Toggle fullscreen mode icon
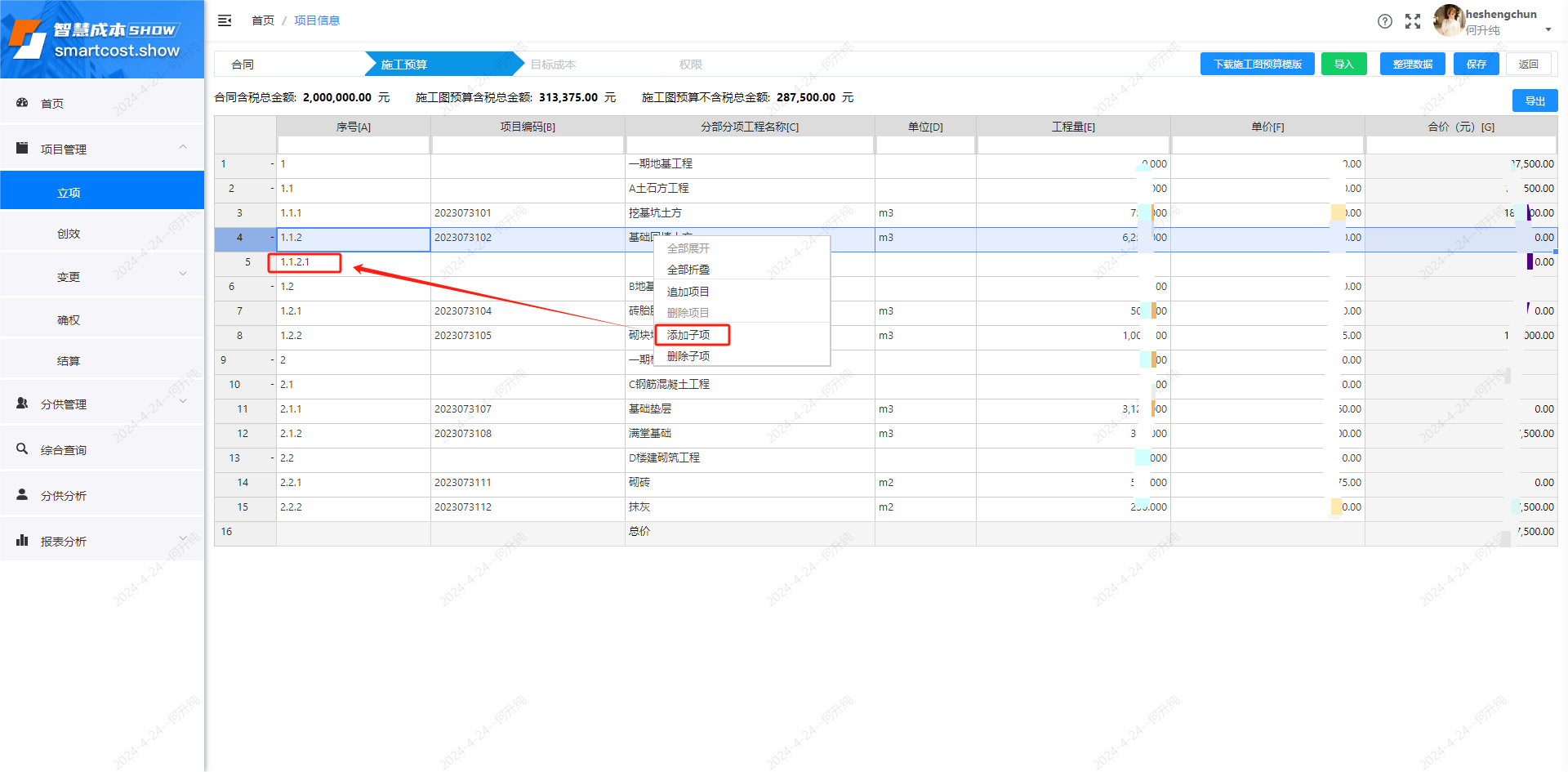This screenshot has height=772, width=1568. pos(1413,21)
